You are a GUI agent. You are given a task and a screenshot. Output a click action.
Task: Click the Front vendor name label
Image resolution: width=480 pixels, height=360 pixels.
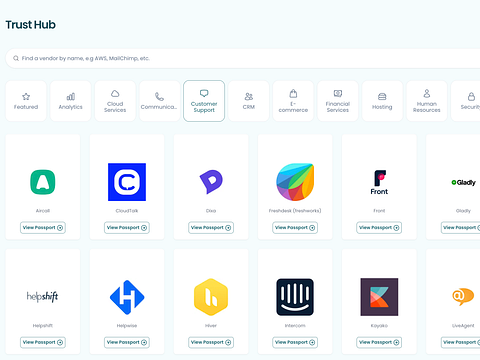379,211
